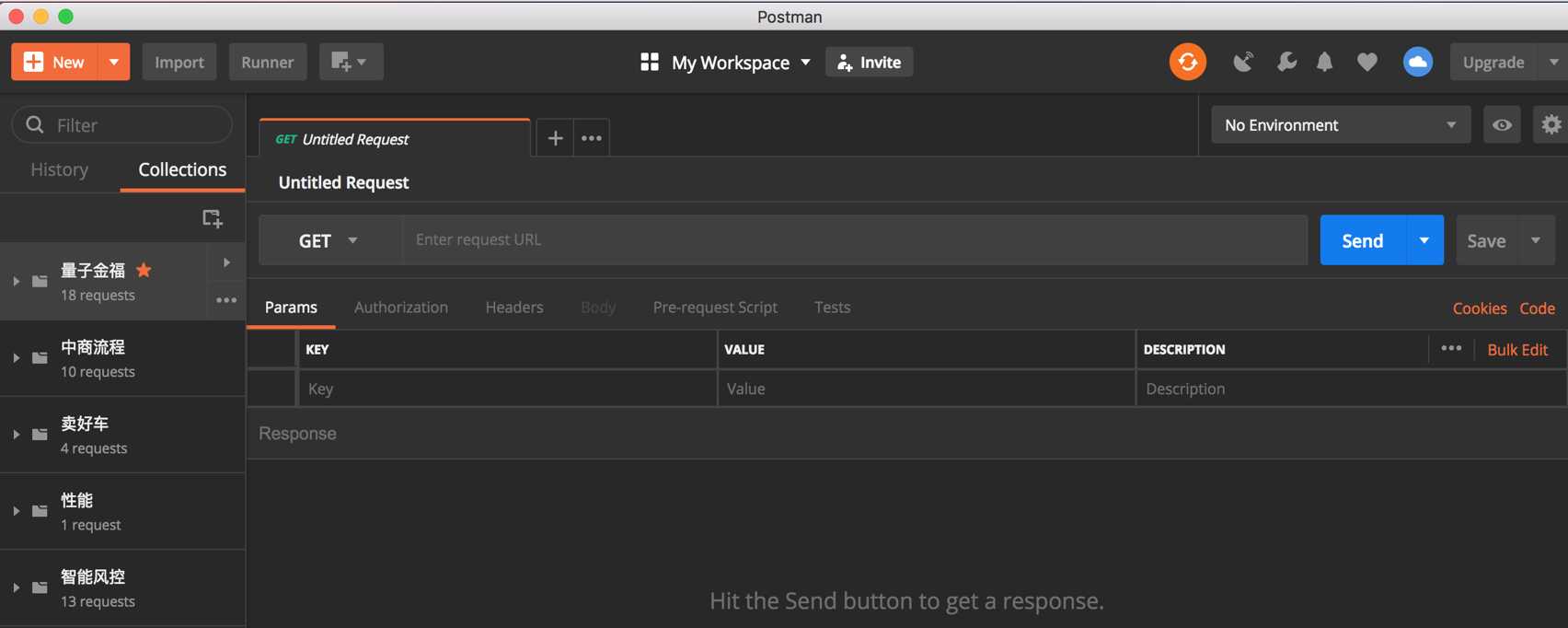The width and height of the screenshot is (1568, 628).
Task: Open the My Workspace switcher
Action: (x=726, y=62)
